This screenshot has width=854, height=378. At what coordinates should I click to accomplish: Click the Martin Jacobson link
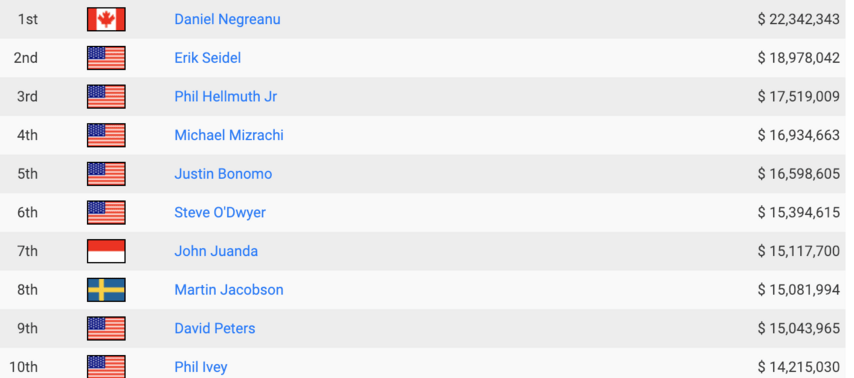(x=229, y=290)
